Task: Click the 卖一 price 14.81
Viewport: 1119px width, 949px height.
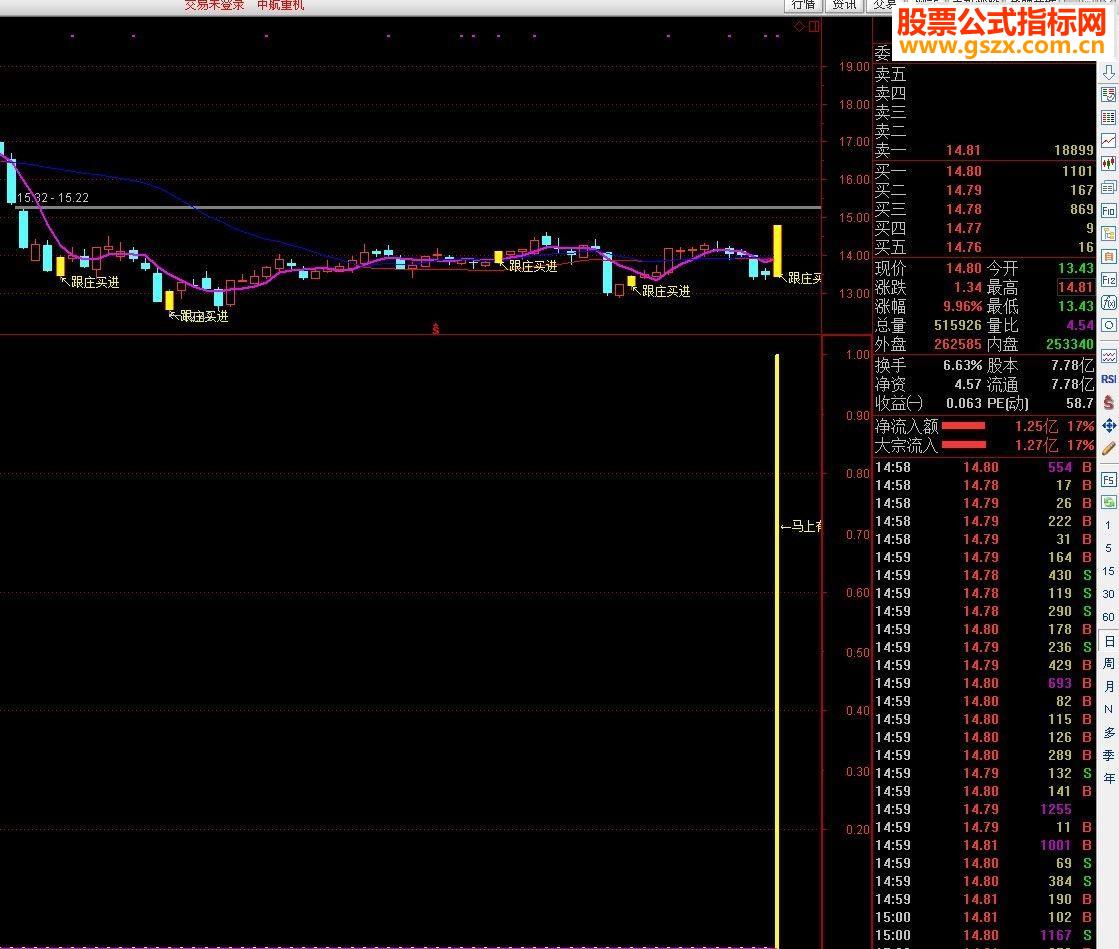Action: click(963, 151)
